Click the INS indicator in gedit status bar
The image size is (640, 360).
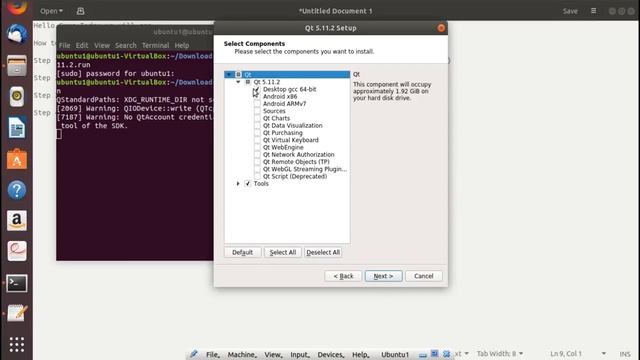[625, 354]
